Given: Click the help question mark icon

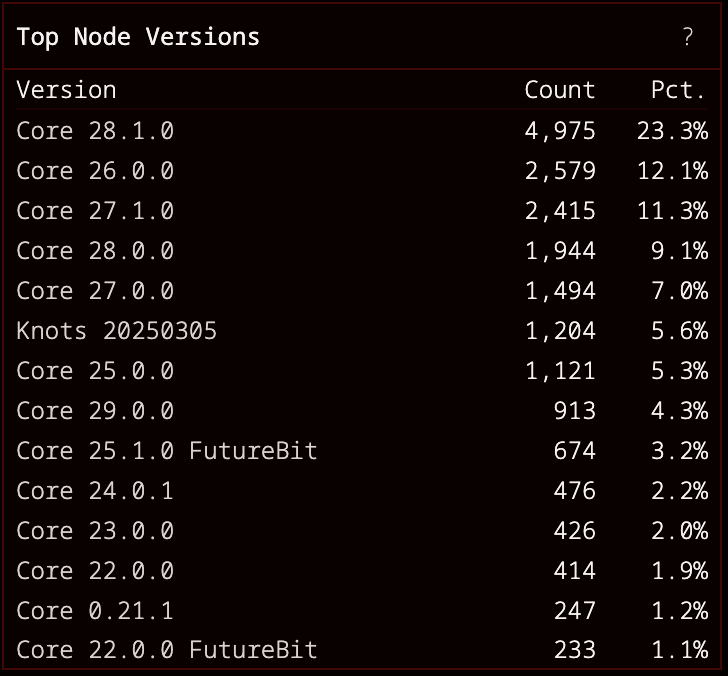Looking at the screenshot, I should [x=687, y=37].
